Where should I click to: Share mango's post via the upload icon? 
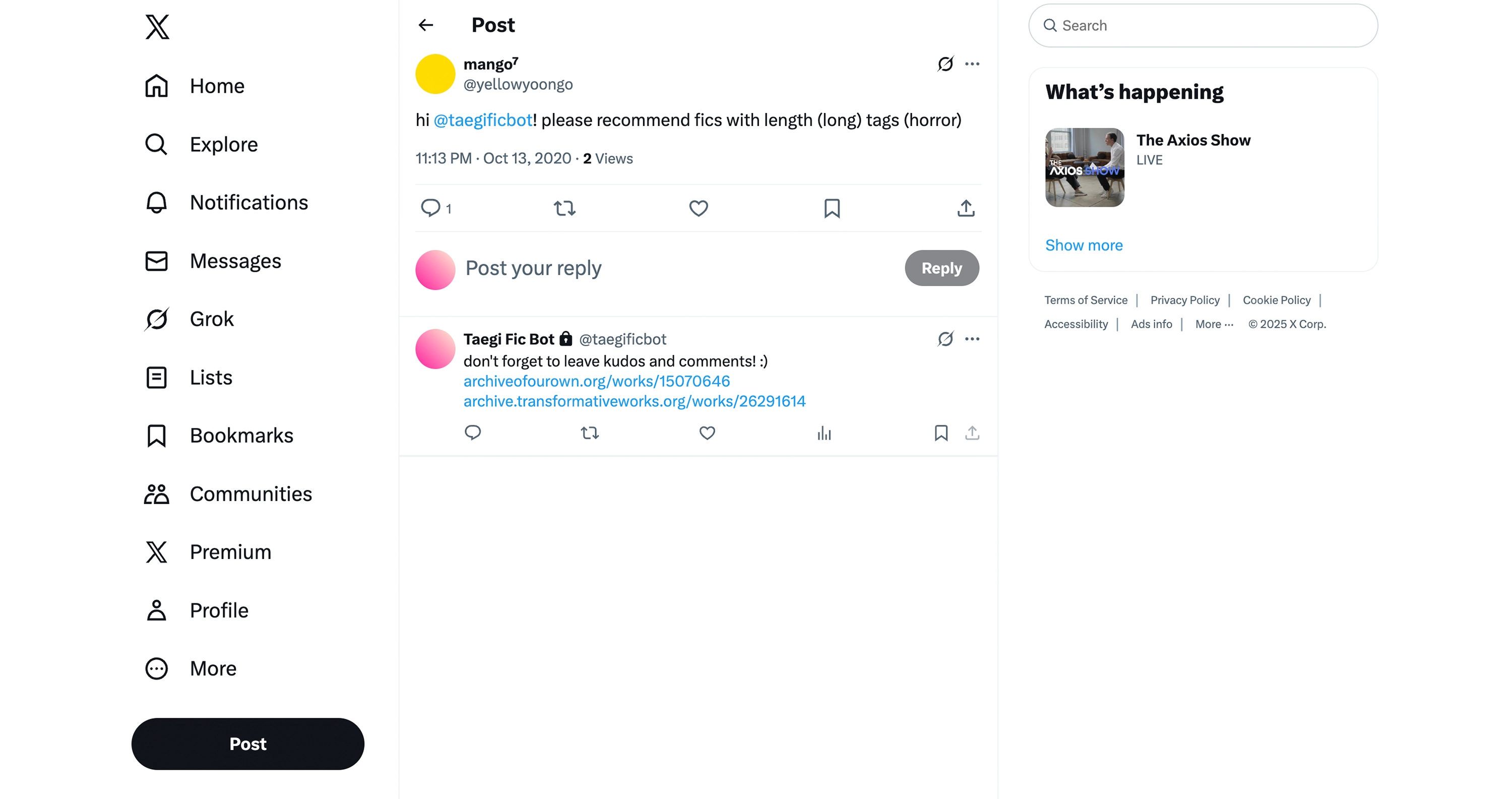[x=966, y=208]
